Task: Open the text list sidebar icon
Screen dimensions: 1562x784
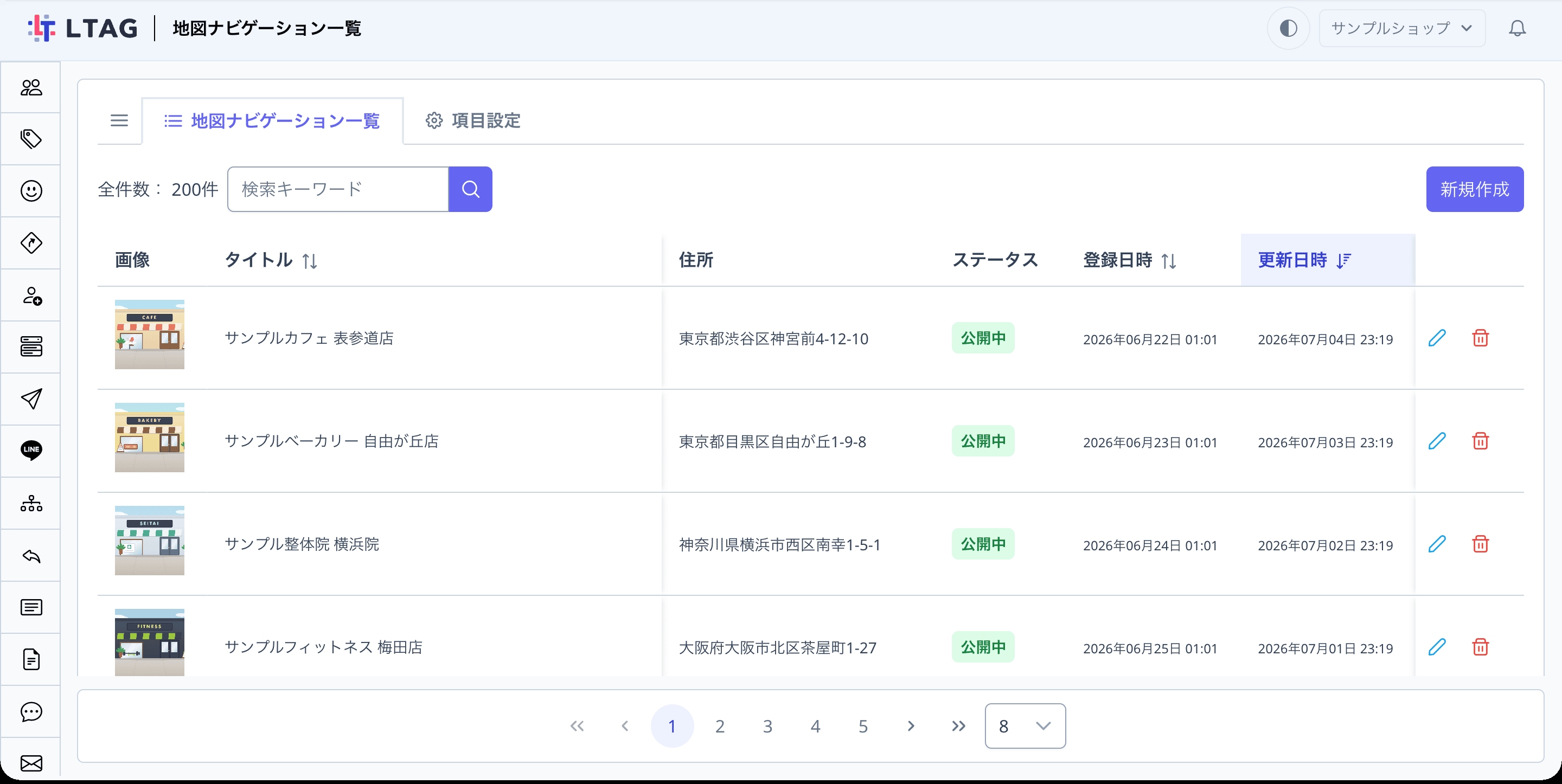Action: (31, 608)
